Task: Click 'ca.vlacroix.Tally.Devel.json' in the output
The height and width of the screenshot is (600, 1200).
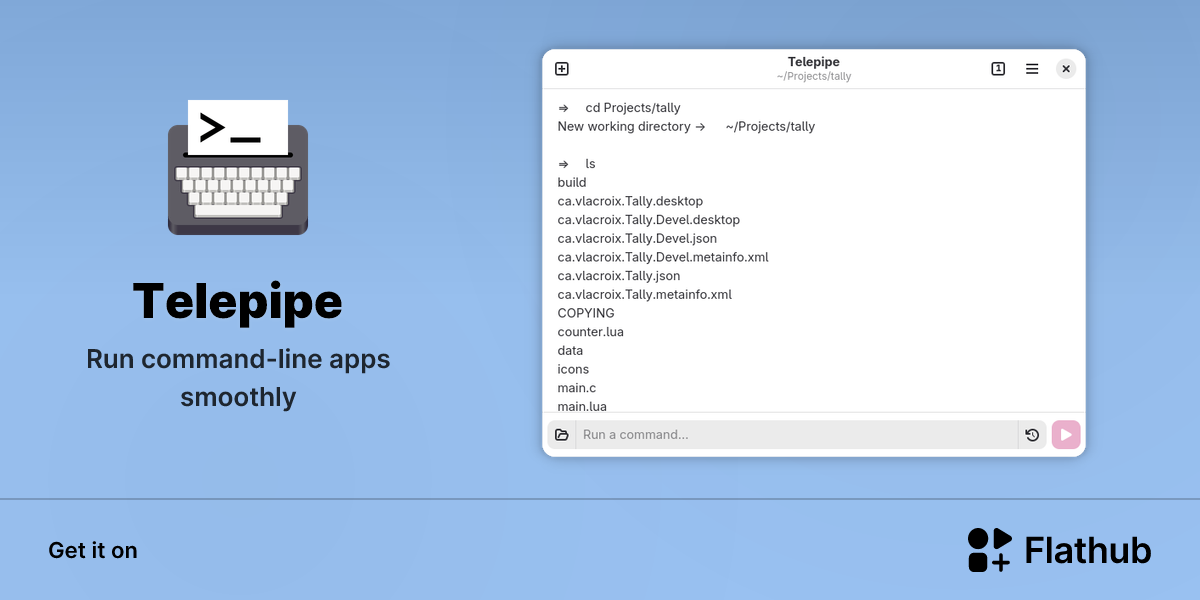Action: click(637, 239)
